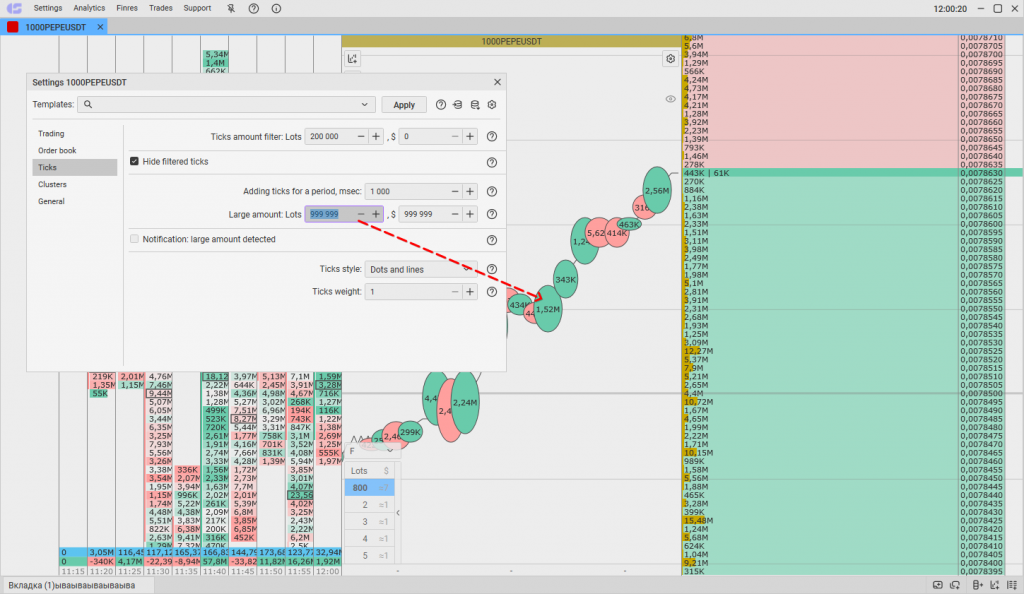The width and height of the screenshot is (1024, 594).
Task: Click the add-chart icon in the status bar
Action: (x=995, y=585)
